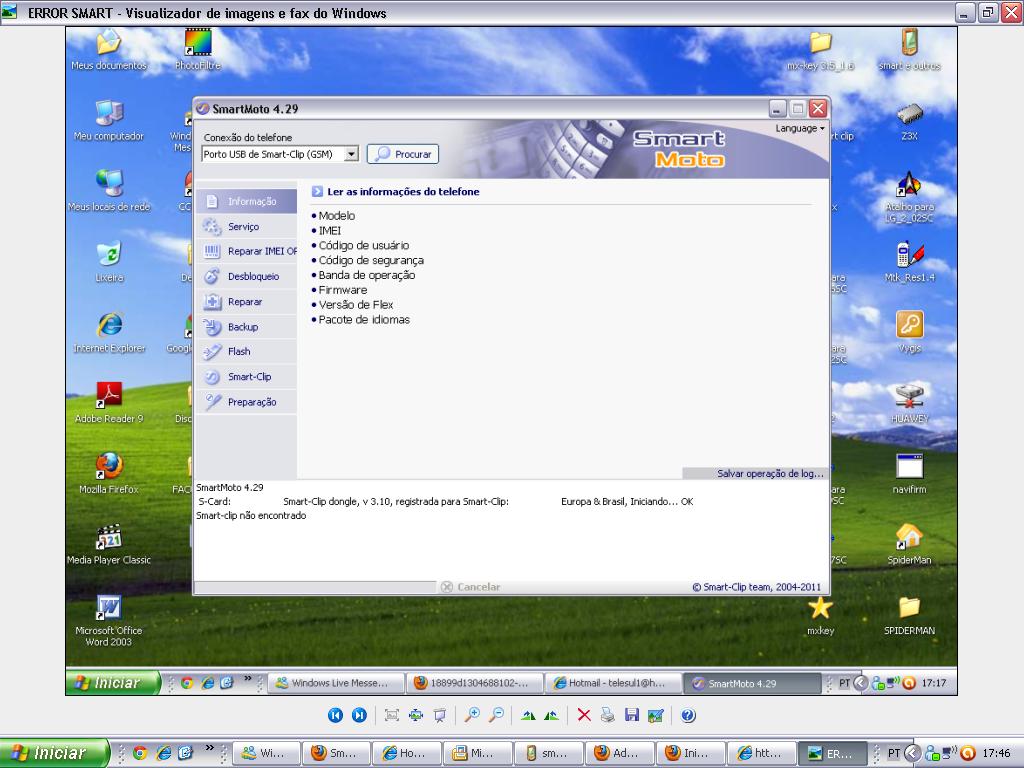Click the Cancelar button in SmartMoto
1024x768 pixels.
coord(471,586)
